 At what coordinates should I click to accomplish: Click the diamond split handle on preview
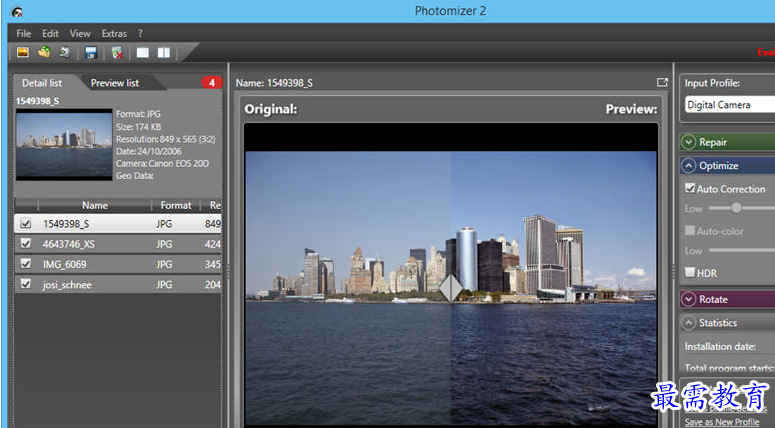point(451,288)
